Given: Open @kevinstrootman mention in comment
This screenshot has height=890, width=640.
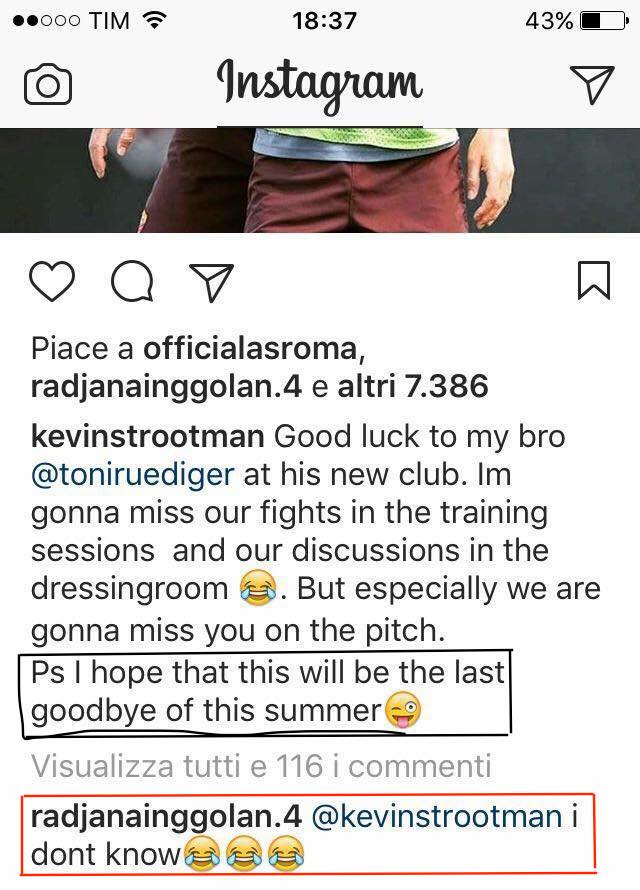Looking at the screenshot, I should (x=437, y=816).
